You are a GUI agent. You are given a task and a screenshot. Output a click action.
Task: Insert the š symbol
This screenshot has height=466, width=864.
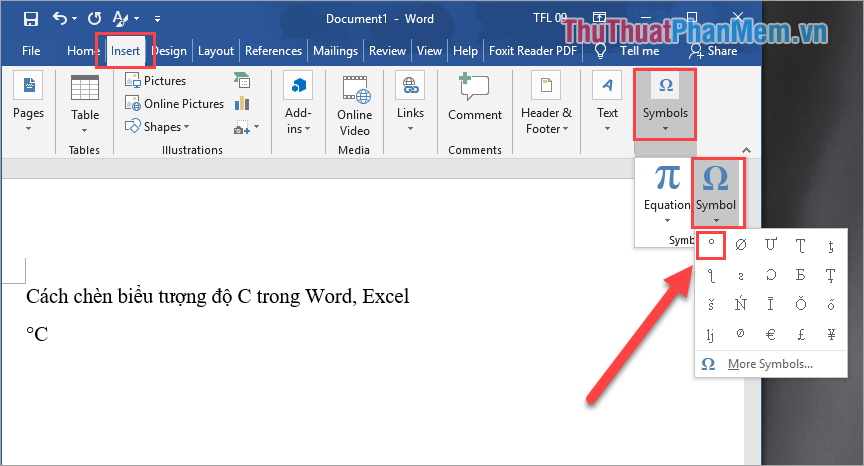click(x=711, y=304)
